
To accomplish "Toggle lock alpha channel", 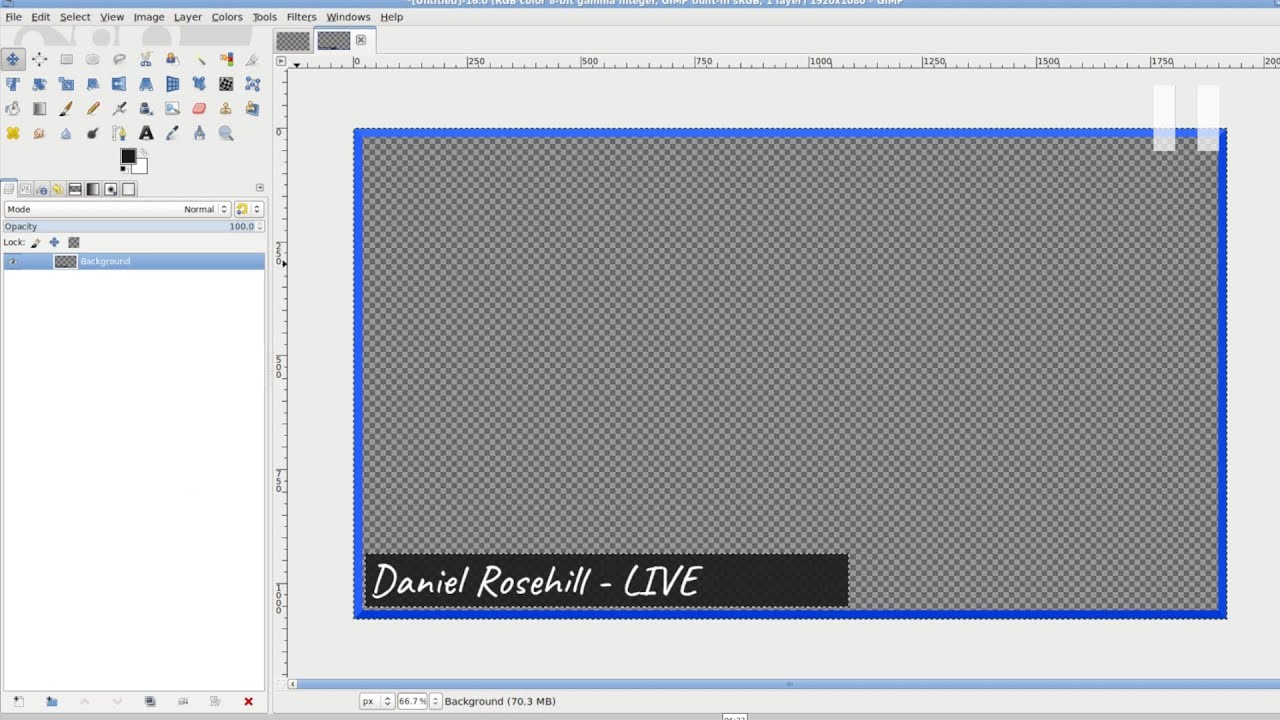I will [x=74, y=242].
